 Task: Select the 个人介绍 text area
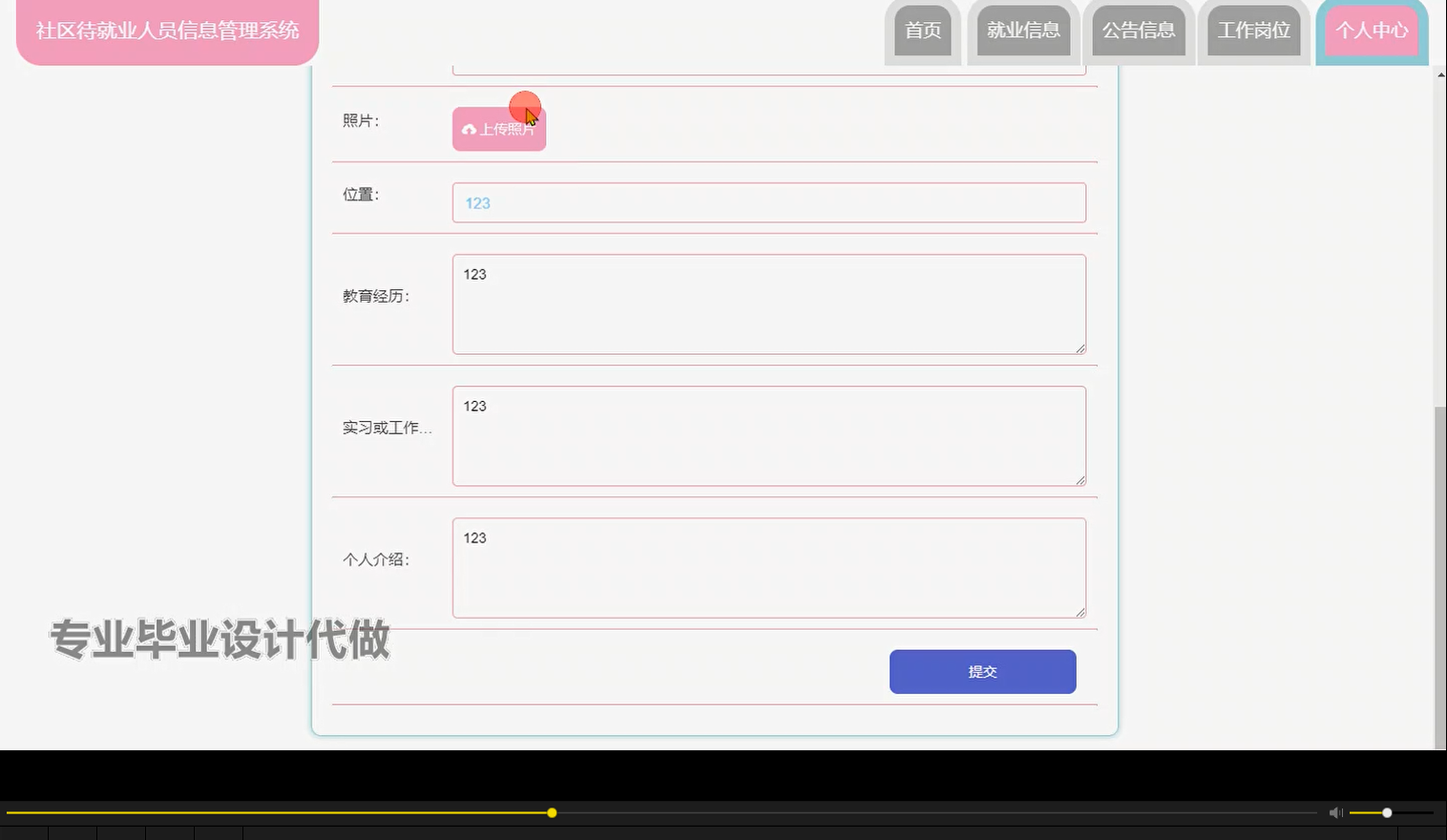coord(768,567)
